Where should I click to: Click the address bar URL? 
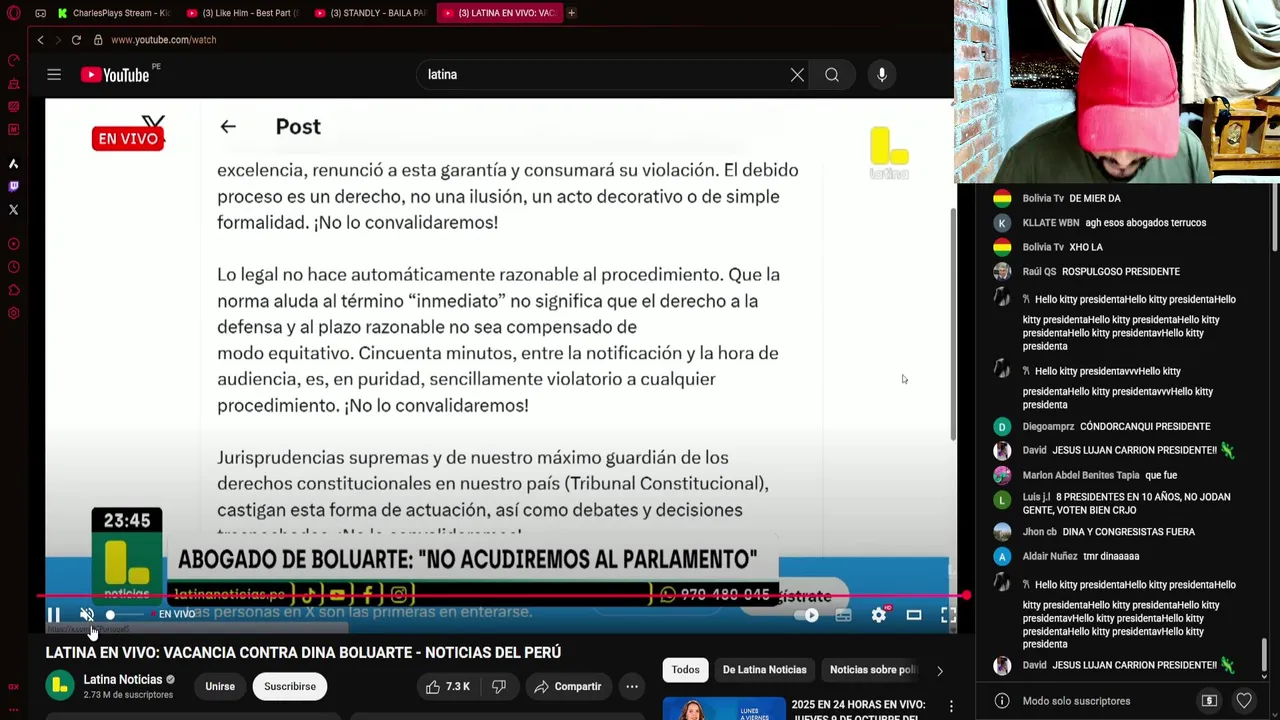click(164, 40)
